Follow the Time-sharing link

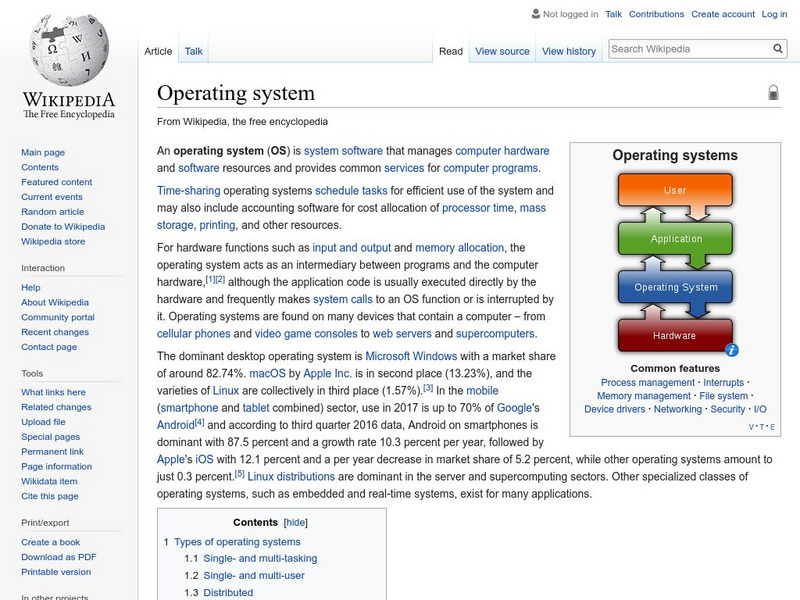click(x=189, y=190)
